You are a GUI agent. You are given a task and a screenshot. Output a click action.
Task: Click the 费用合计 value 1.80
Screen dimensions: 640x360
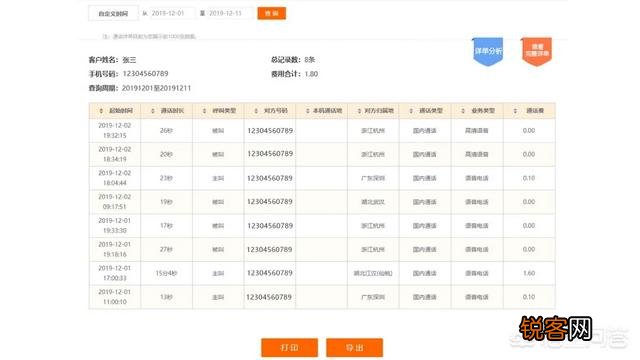pos(311,74)
